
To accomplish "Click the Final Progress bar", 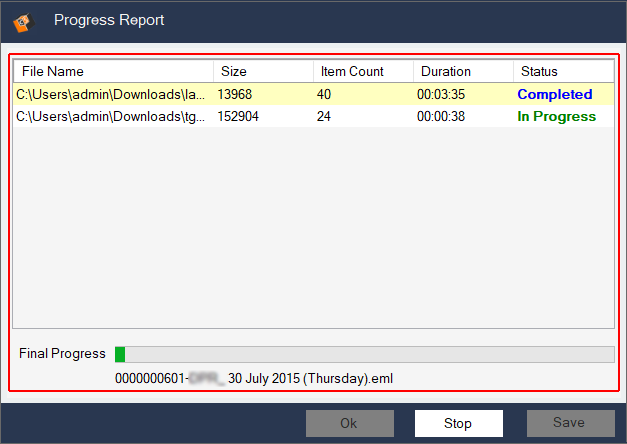I will [x=364, y=354].
